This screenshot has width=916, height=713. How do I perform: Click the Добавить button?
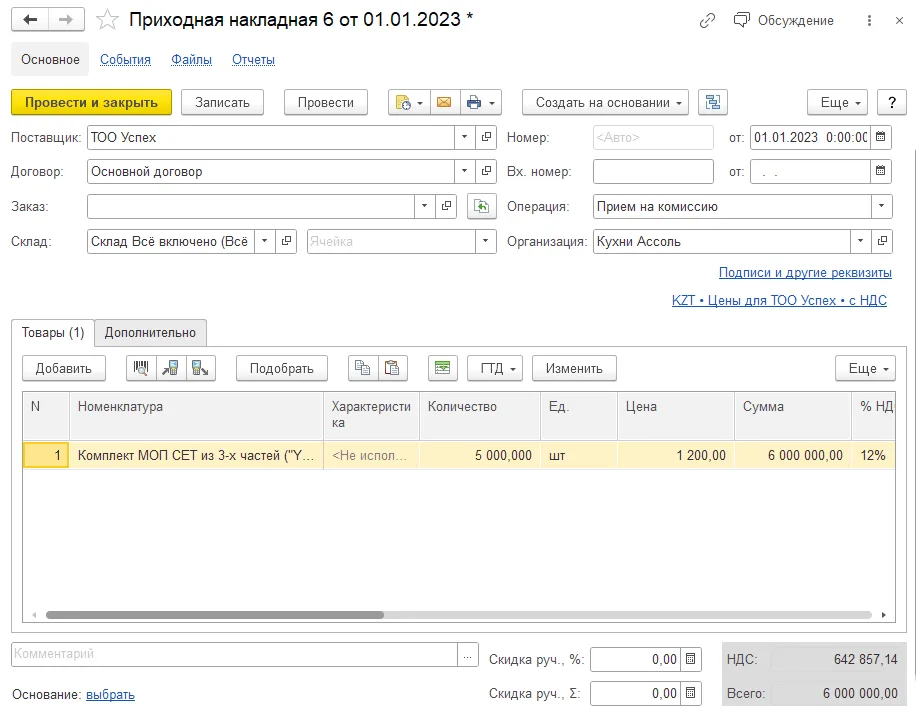coord(64,368)
